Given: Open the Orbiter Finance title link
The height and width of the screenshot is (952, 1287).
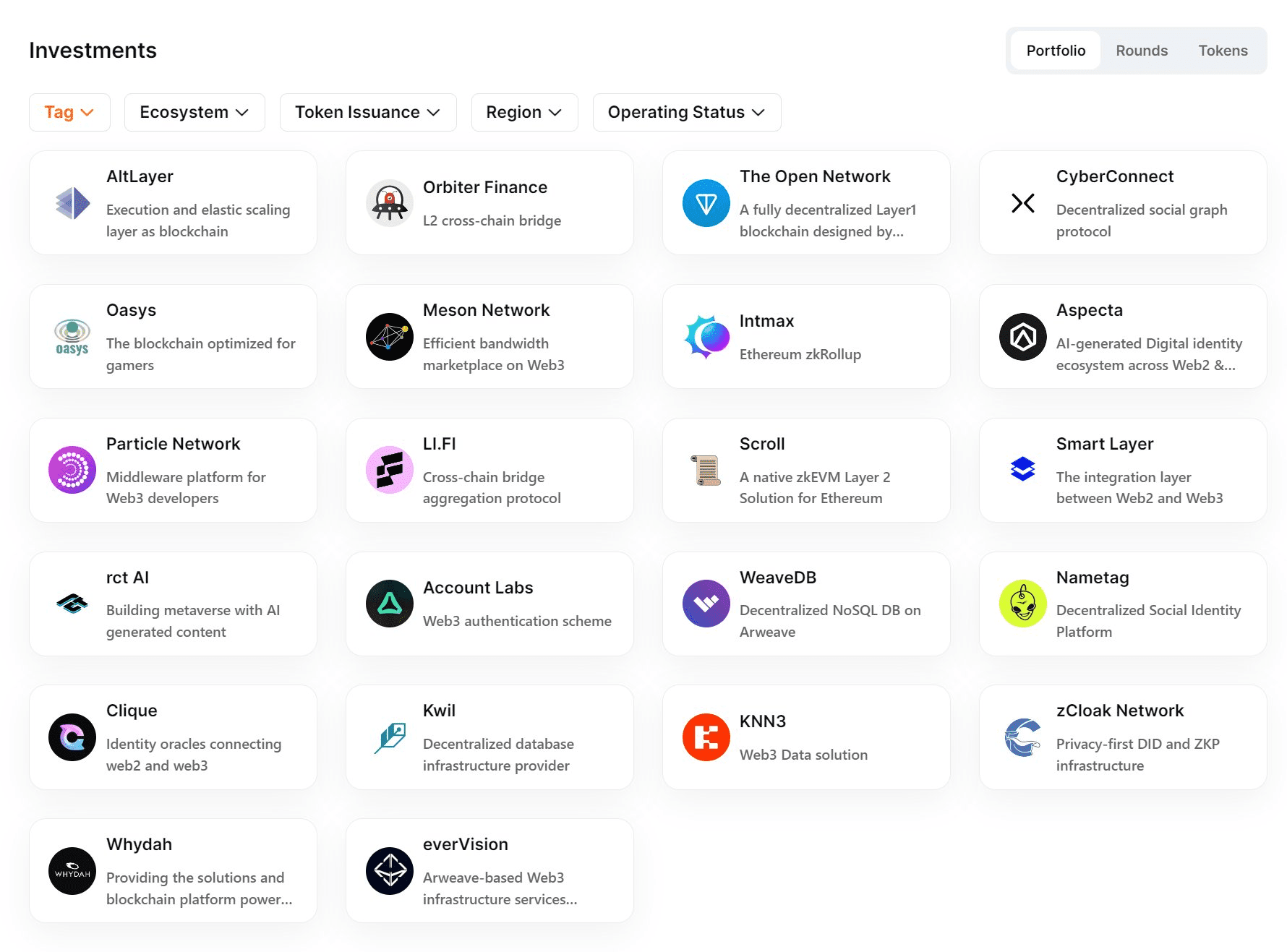Looking at the screenshot, I should click(x=485, y=187).
